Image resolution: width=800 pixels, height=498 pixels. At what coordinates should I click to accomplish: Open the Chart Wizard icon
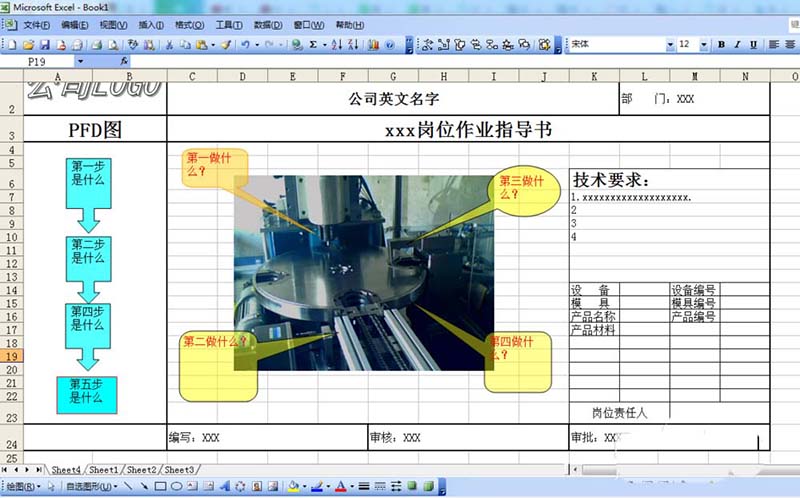[x=374, y=45]
